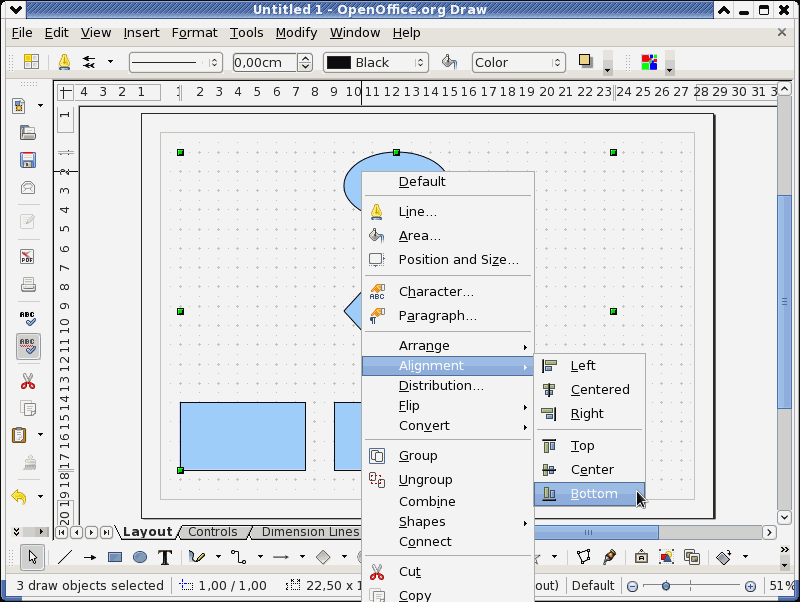Click the Save floppy disk icon
The width and height of the screenshot is (800, 602).
tap(28, 160)
